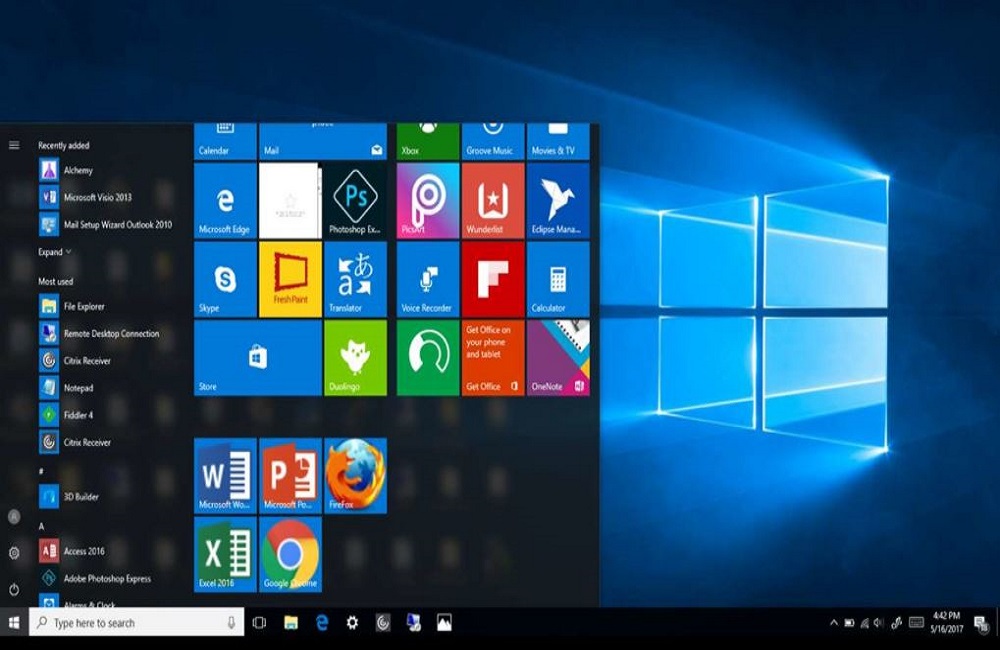Open the Firefox tile

(x=354, y=475)
